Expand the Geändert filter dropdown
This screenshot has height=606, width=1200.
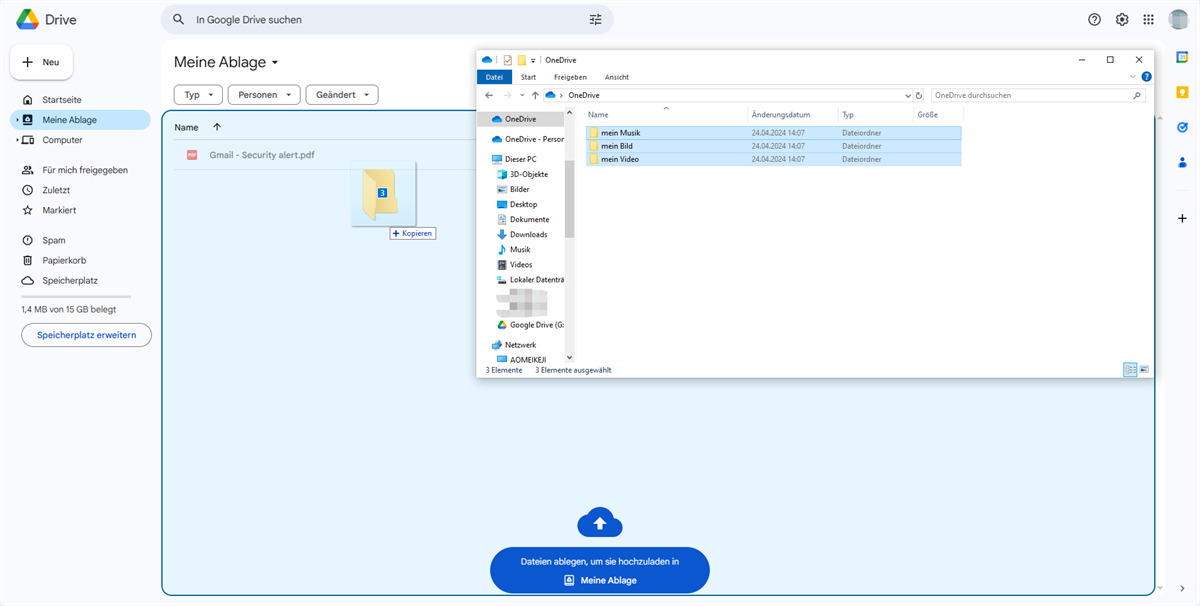[x=341, y=95]
